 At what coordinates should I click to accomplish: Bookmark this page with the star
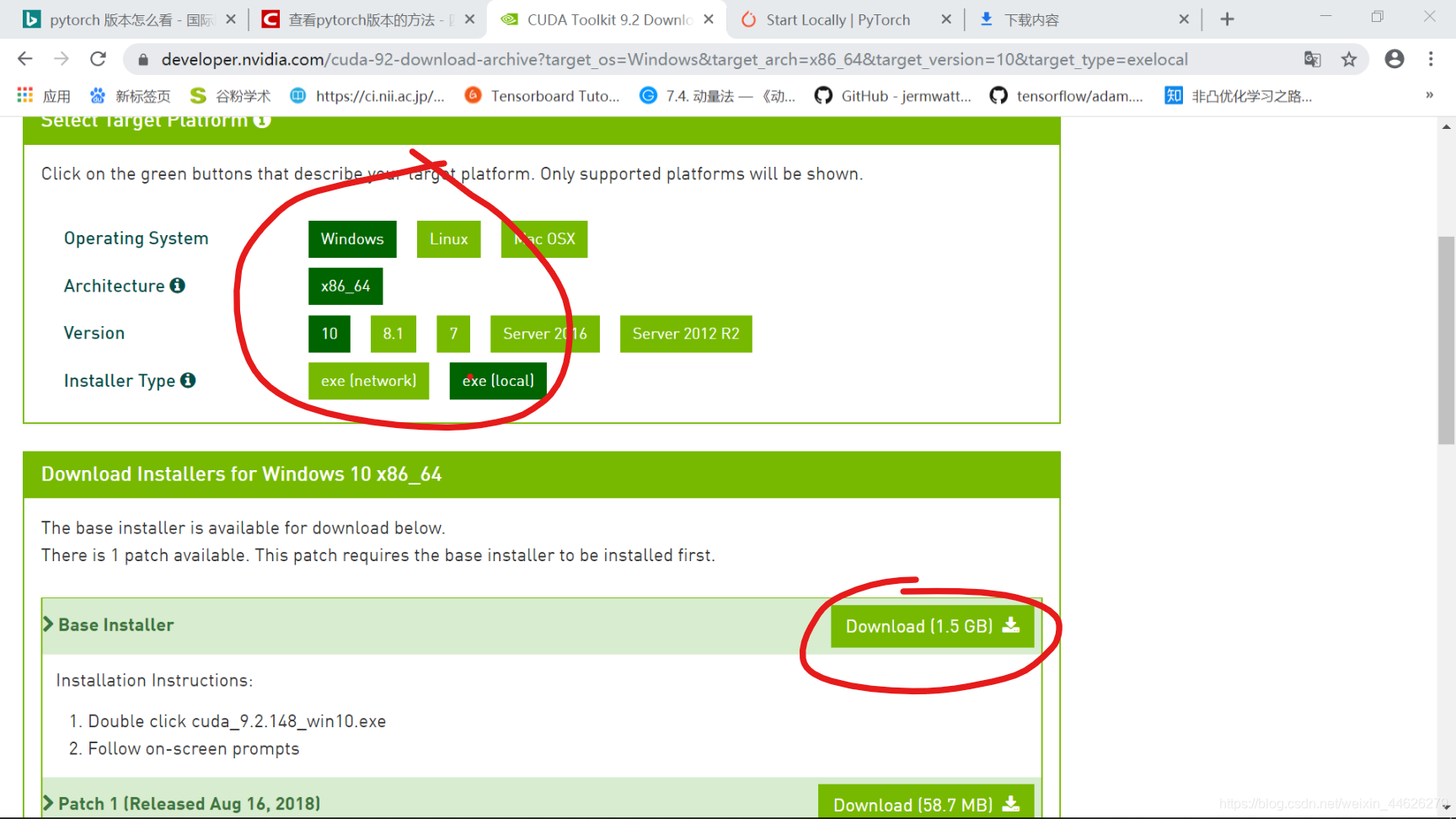tap(1349, 59)
